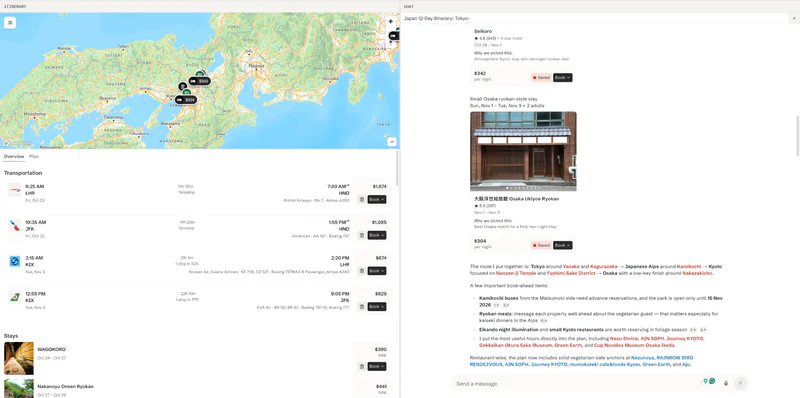Open Book dropdown for WAGOKORO stay

click(x=377, y=366)
